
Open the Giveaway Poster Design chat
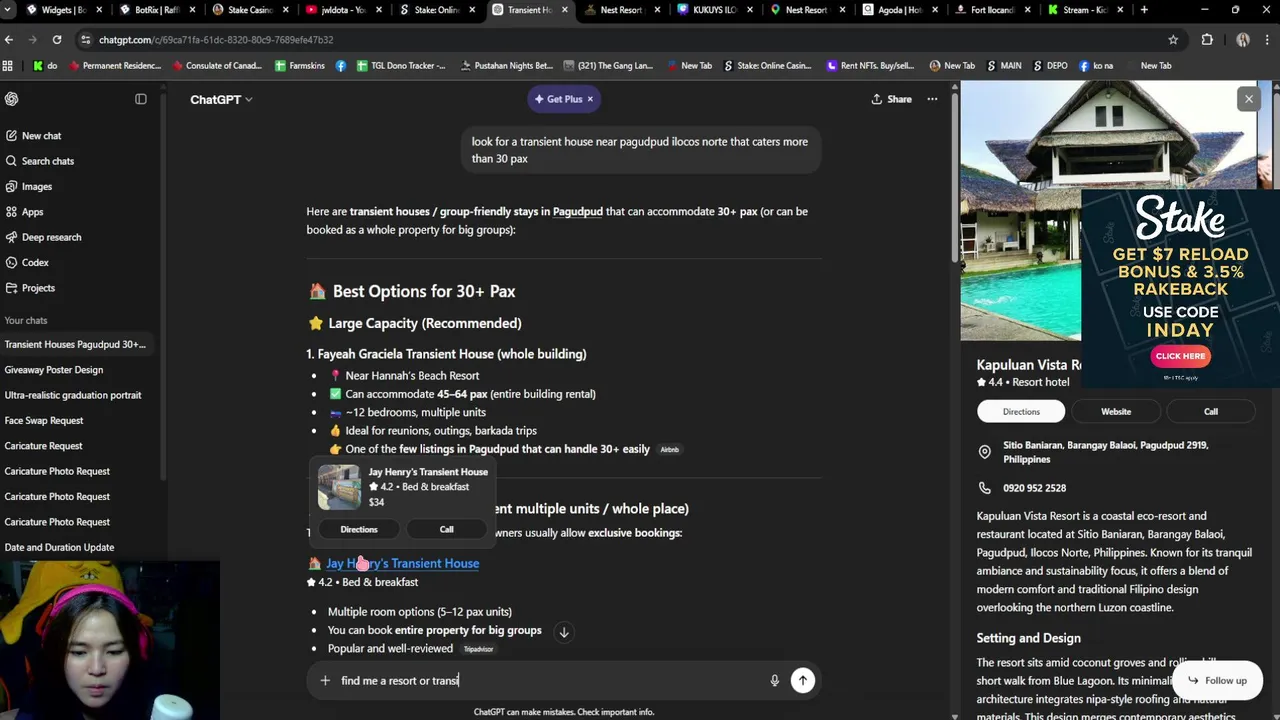click(54, 370)
